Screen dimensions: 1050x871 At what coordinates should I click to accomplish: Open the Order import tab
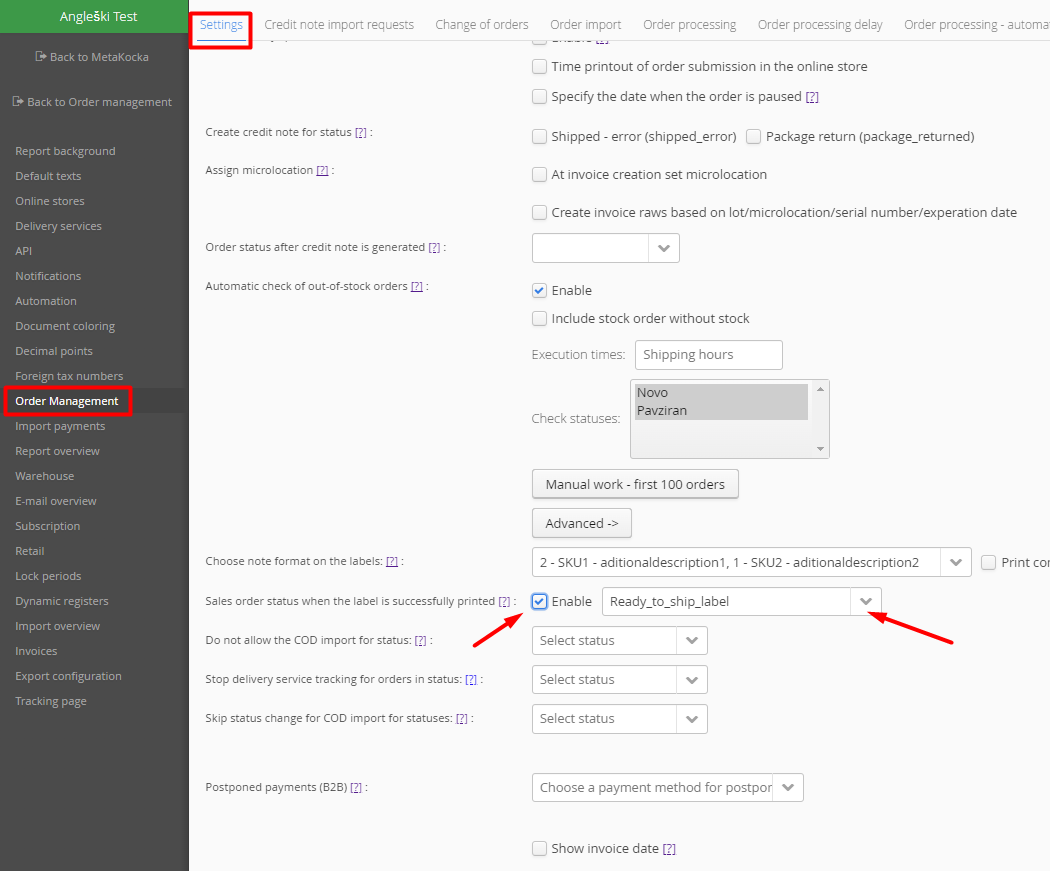click(x=585, y=25)
